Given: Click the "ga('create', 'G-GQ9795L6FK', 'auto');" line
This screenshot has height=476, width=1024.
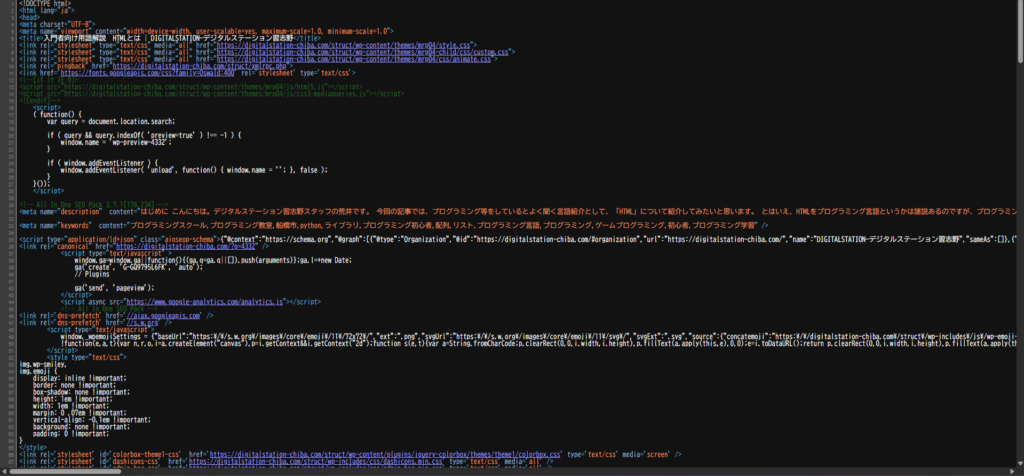Looking at the screenshot, I should [x=138, y=267].
